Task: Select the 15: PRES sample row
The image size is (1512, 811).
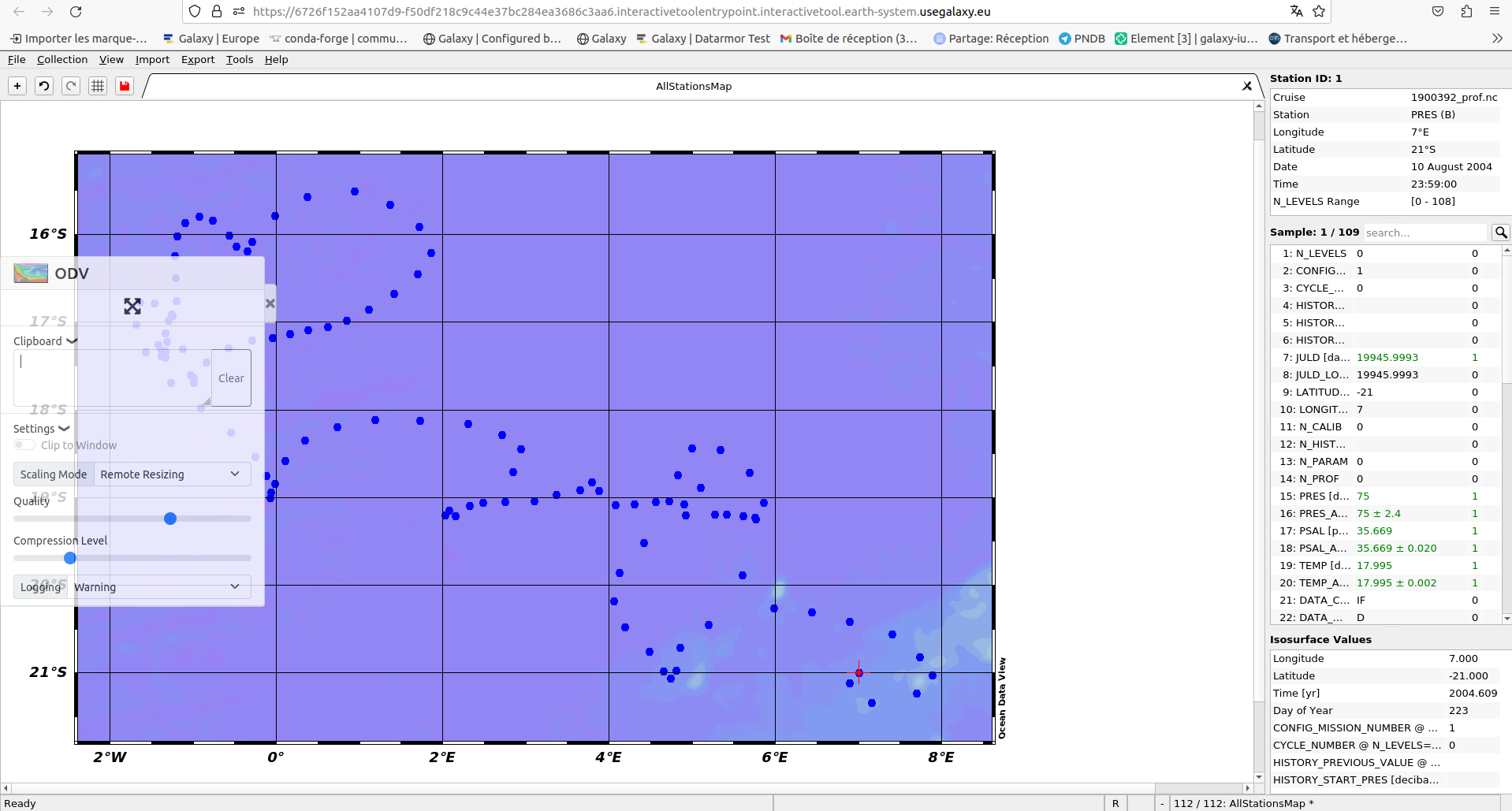Action: click(x=1386, y=497)
